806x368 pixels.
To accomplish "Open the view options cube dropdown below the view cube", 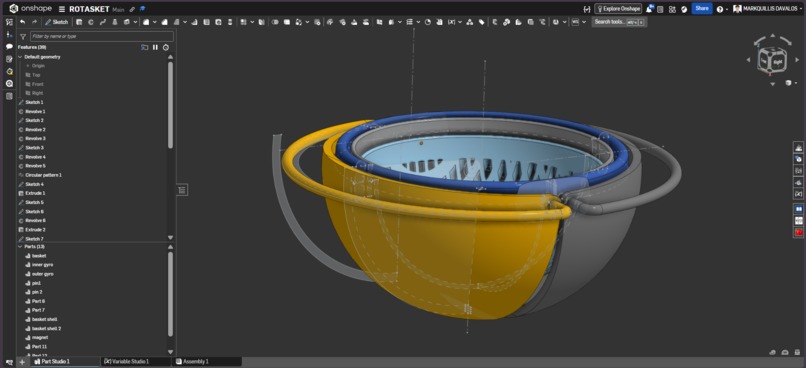I will click(791, 83).
